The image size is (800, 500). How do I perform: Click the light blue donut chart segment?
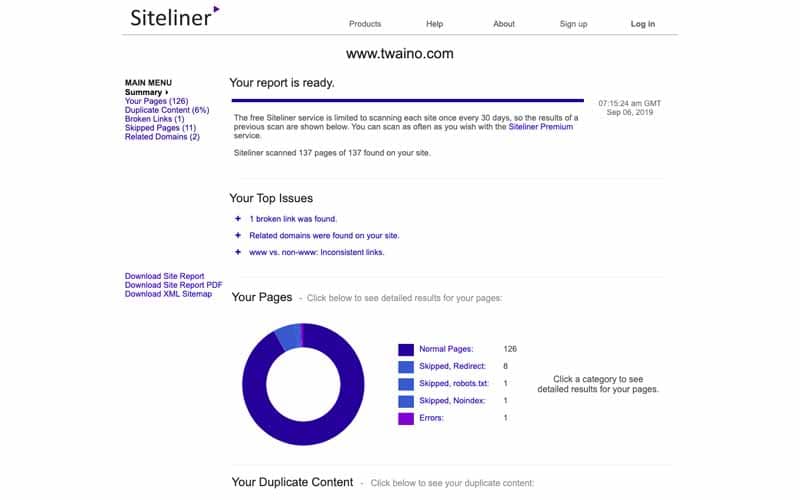289,337
